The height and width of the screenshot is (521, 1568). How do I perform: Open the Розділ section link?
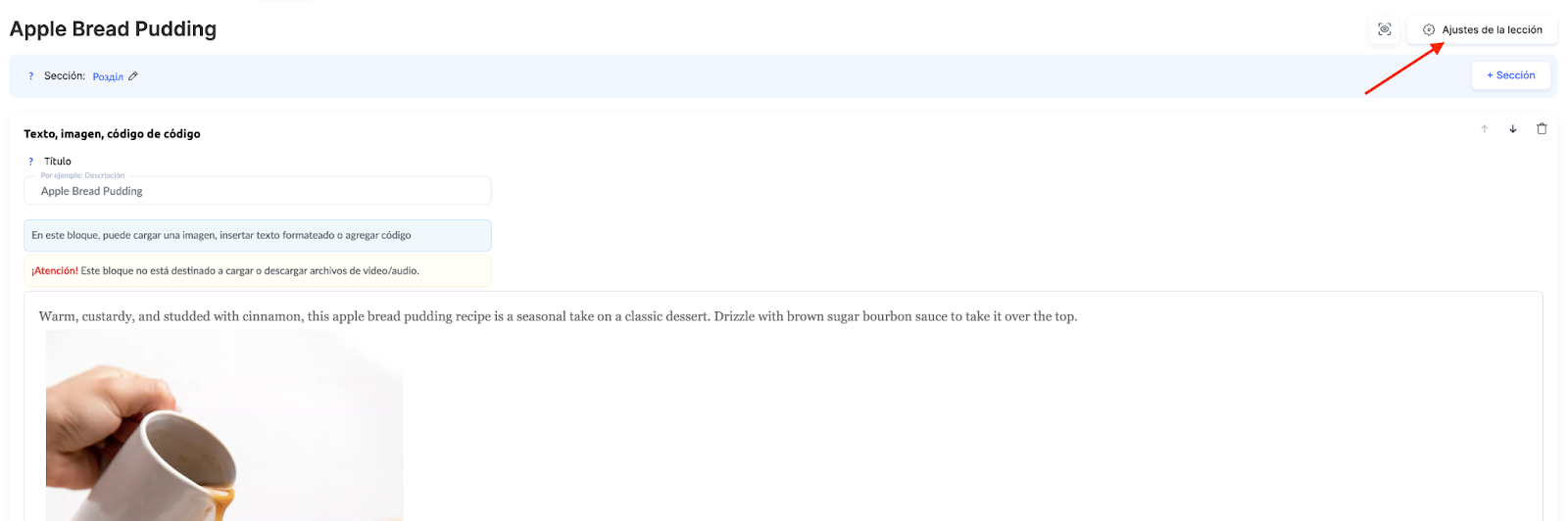coord(108,77)
